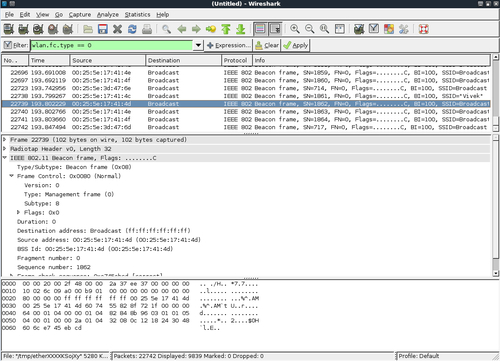Open preferences tools icon
This screenshot has width=500, height=361.
pyautogui.click(x=403, y=29)
